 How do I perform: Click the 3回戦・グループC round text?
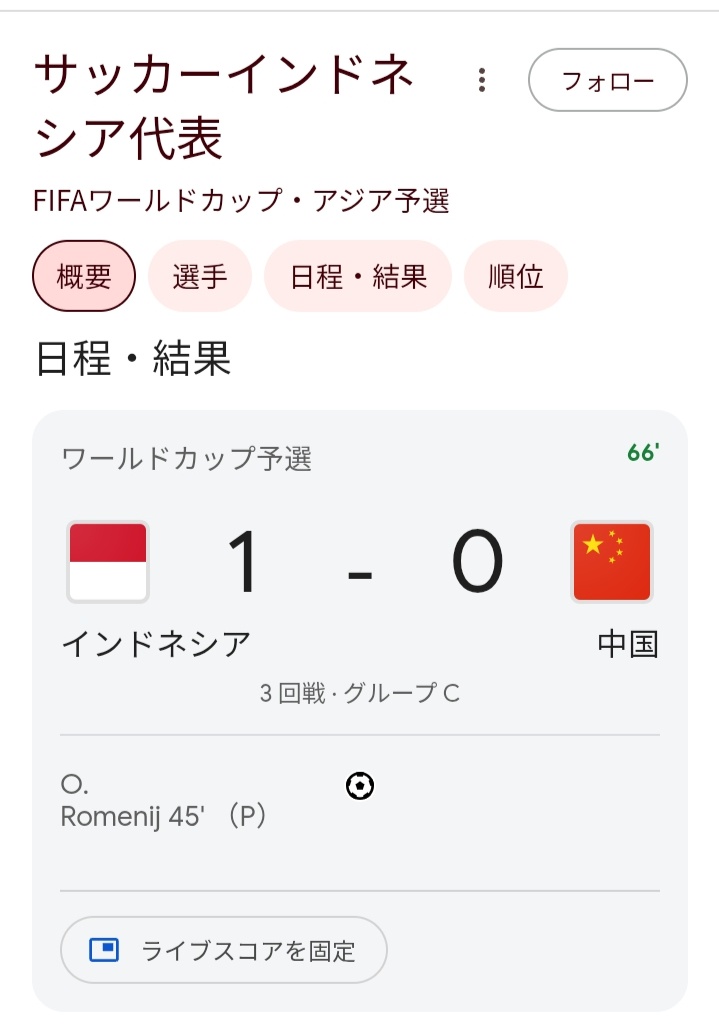(x=360, y=693)
